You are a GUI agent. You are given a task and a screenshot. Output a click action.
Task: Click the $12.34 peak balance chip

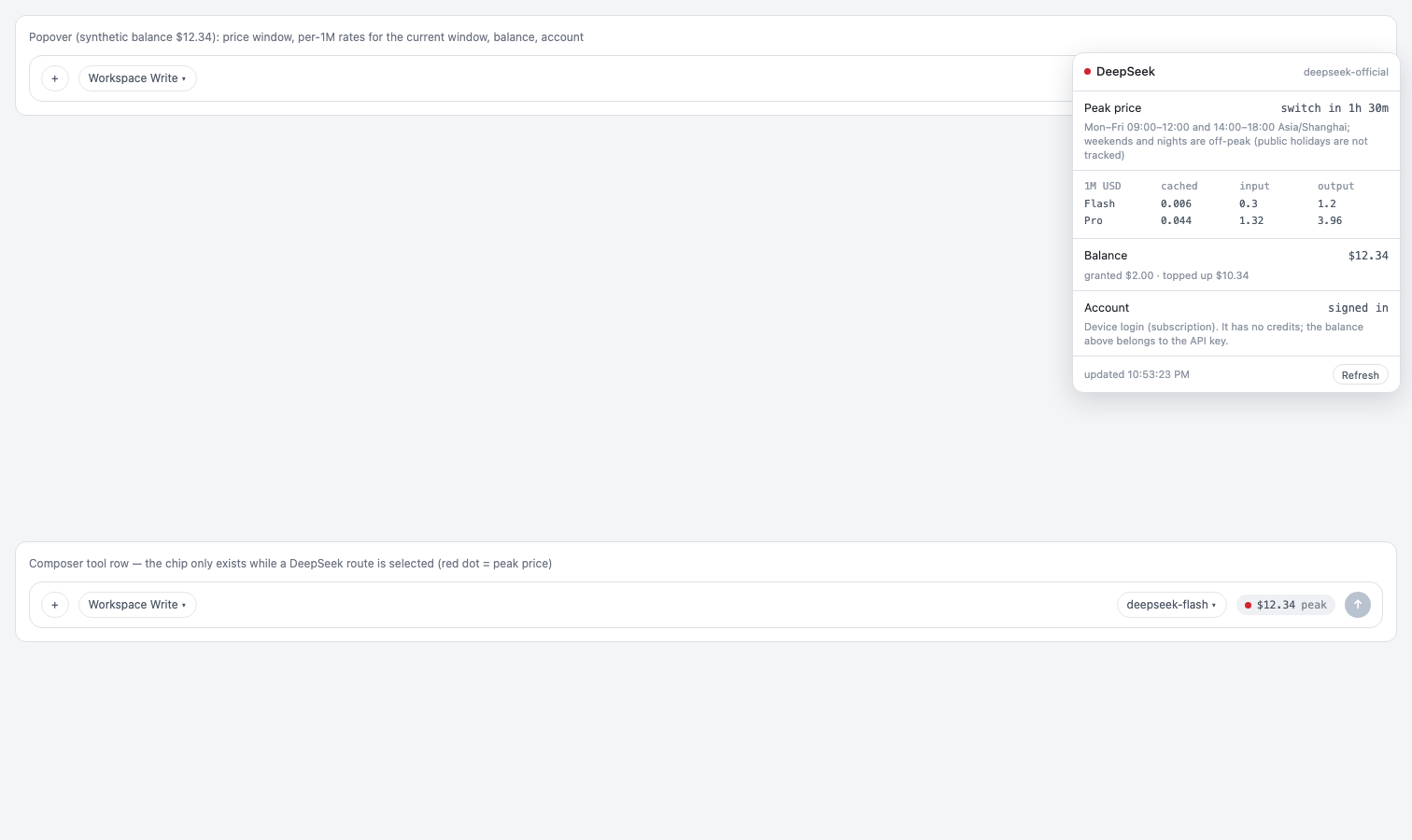pos(1286,605)
